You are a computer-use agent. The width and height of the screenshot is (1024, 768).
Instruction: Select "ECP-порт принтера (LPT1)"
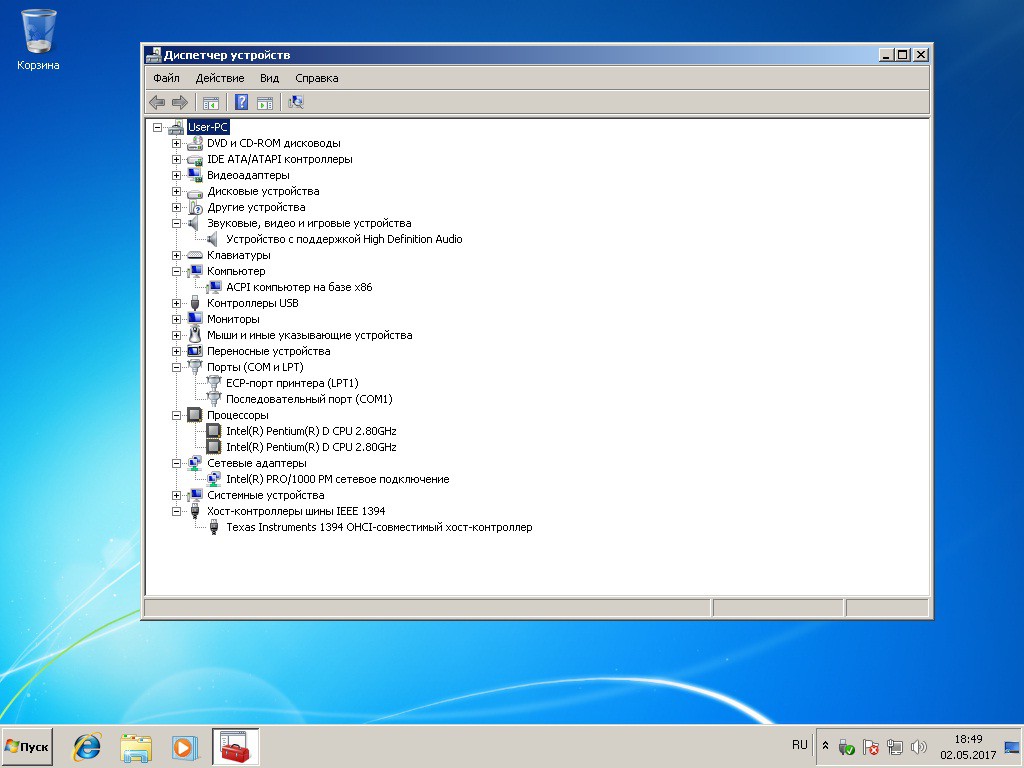pyautogui.click(x=292, y=383)
